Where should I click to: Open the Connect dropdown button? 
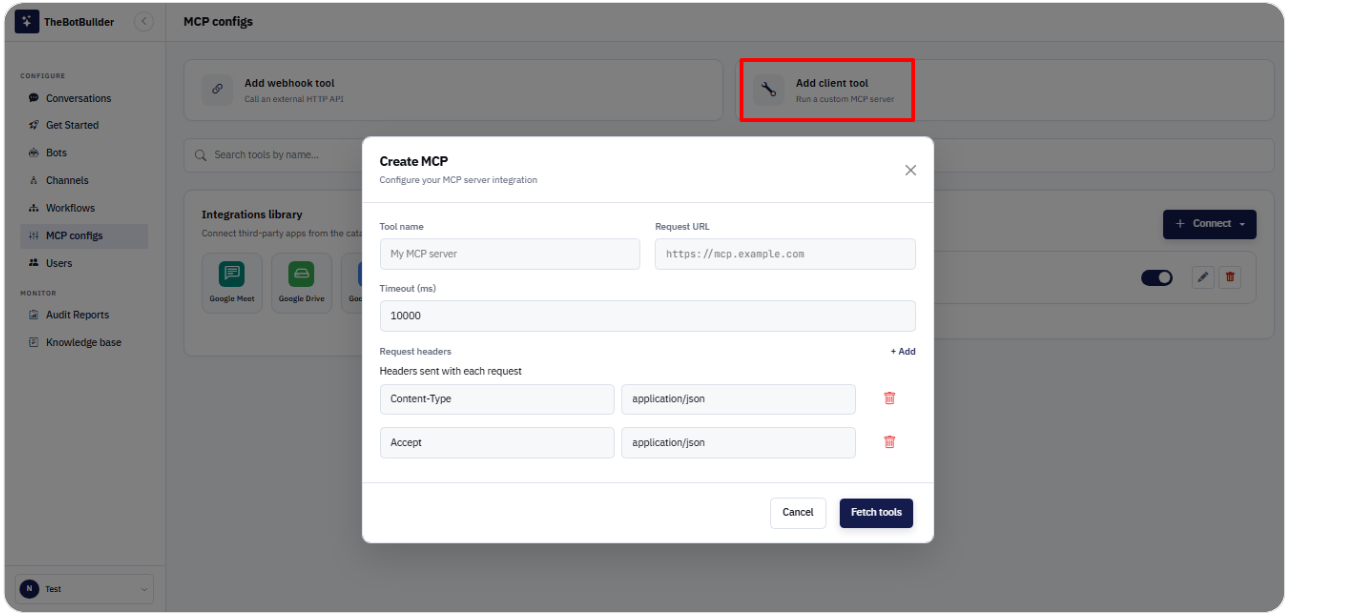pyautogui.click(x=1209, y=224)
